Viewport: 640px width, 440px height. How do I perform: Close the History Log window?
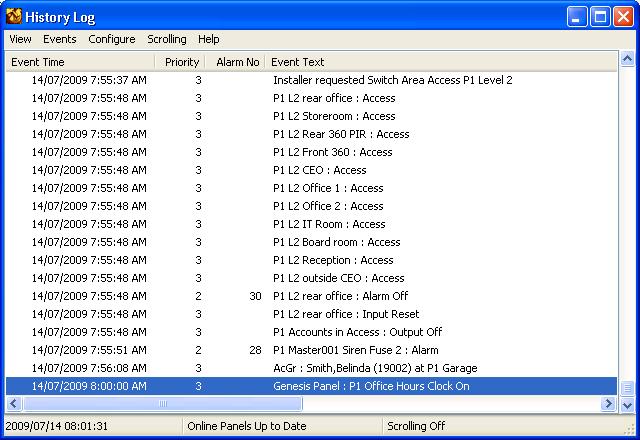click(x=623, y=17)
